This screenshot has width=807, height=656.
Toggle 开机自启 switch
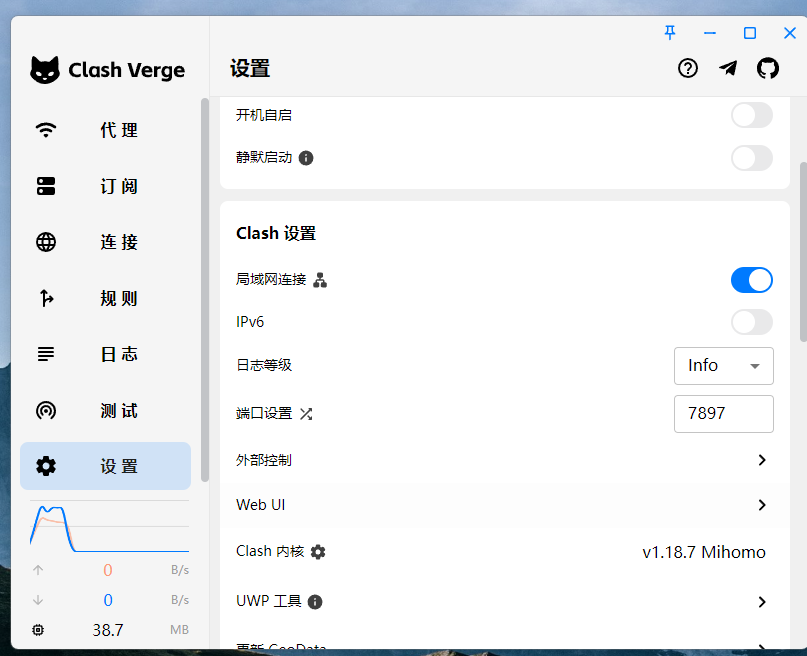[x=751, y=115]
